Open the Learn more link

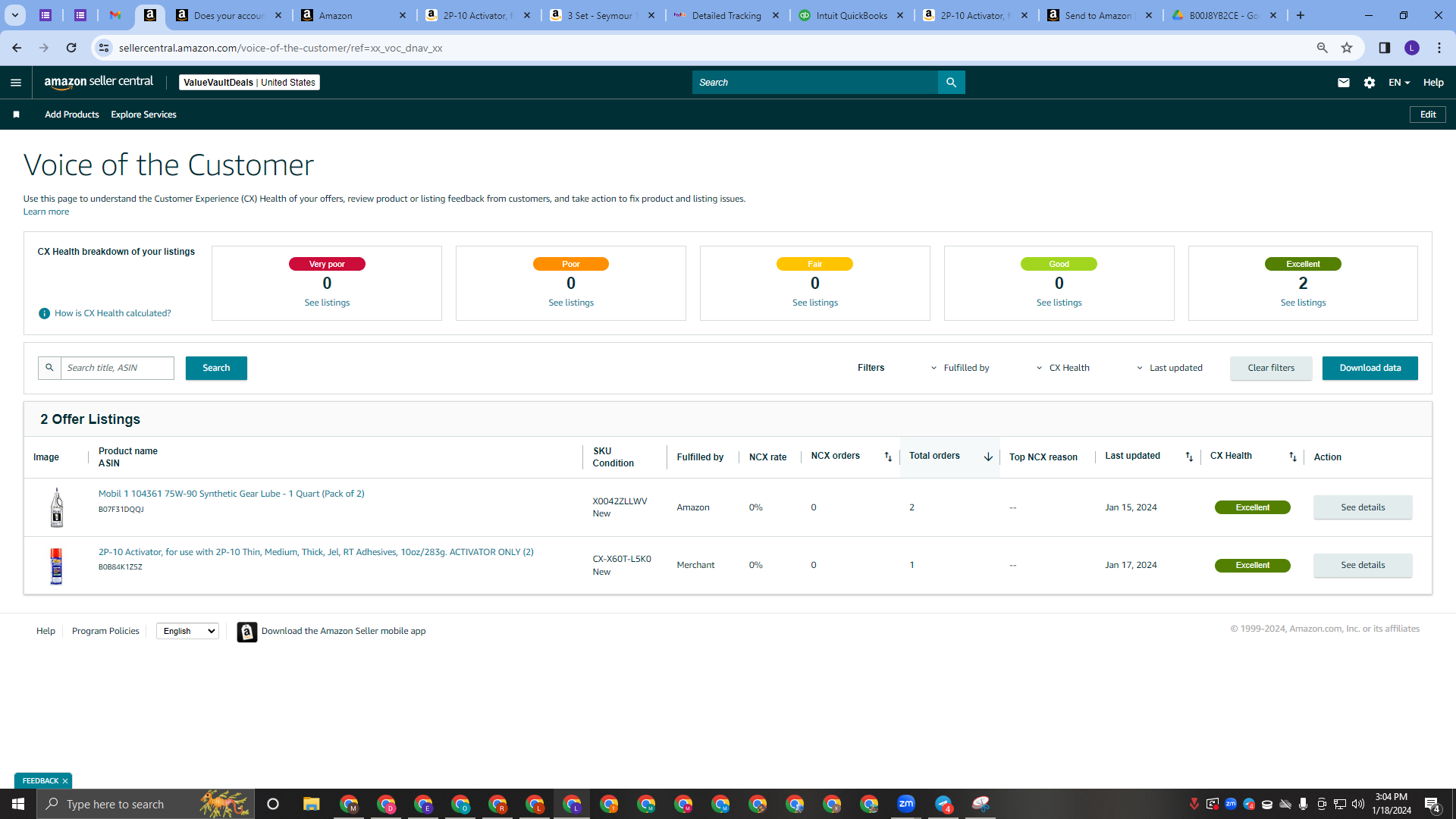pos(46,212)
